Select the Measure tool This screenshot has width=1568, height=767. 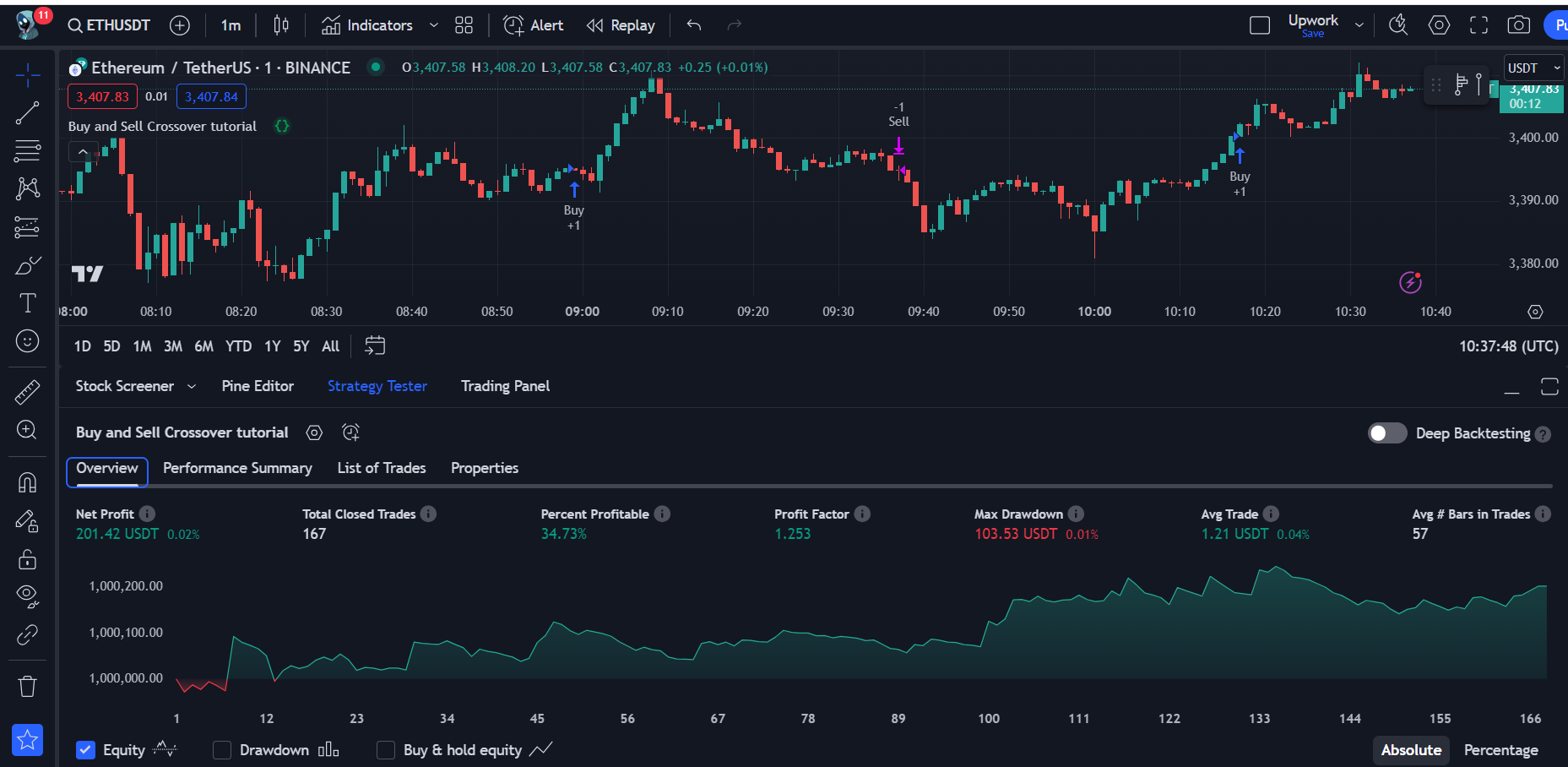pos(28,391)
